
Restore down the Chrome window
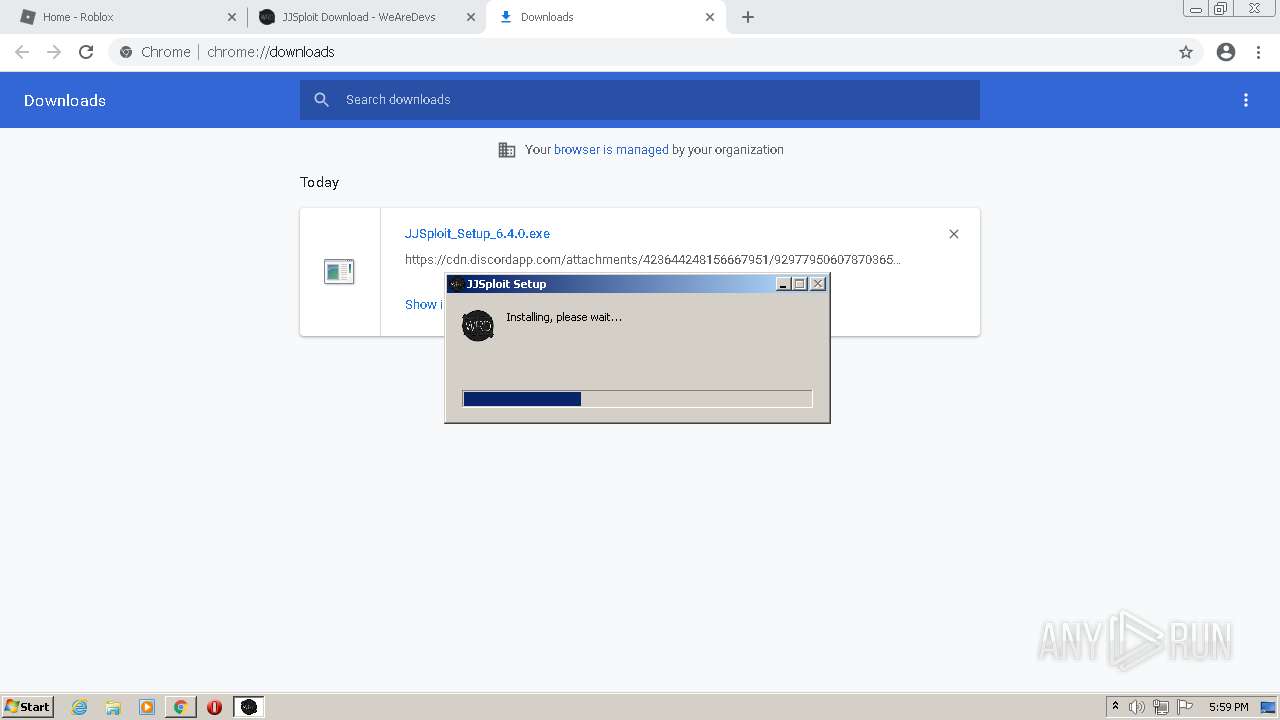1221,8
